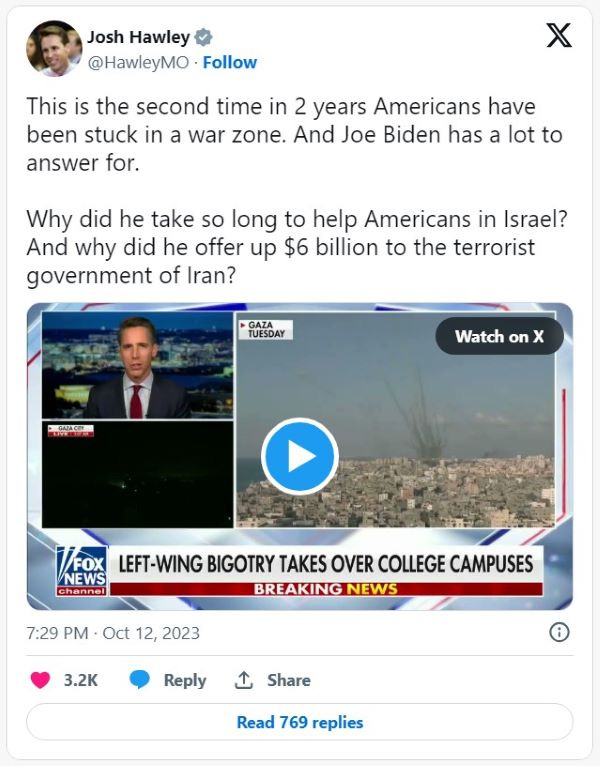Open Read 769 replies
Viewport: 600px width, 766px height.
[300, 722]
